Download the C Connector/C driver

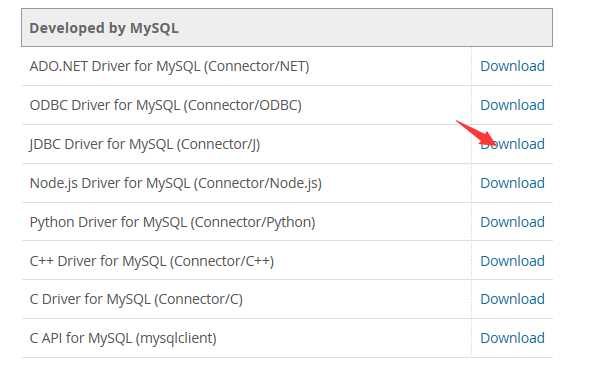(x=512, y=299)
